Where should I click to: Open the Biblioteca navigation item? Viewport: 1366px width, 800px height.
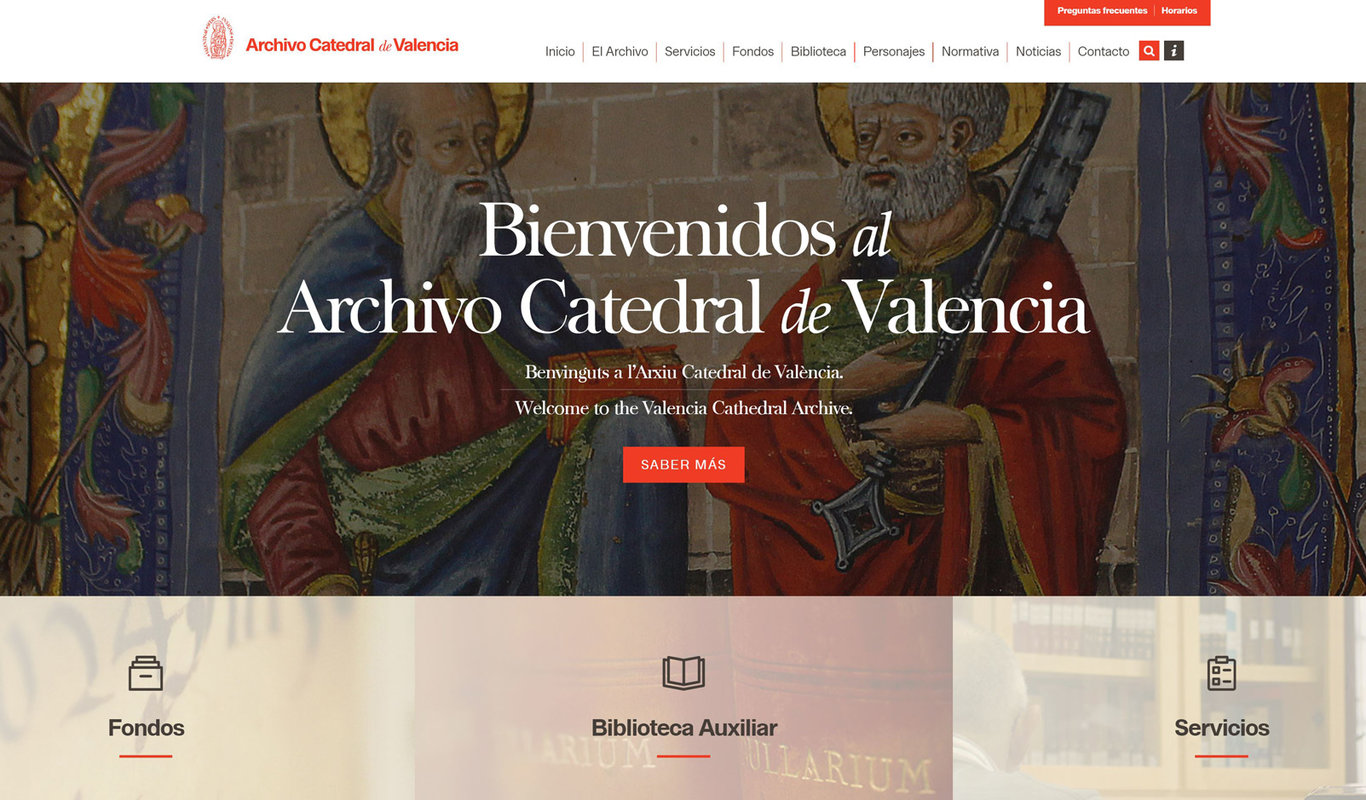point(818,51)
